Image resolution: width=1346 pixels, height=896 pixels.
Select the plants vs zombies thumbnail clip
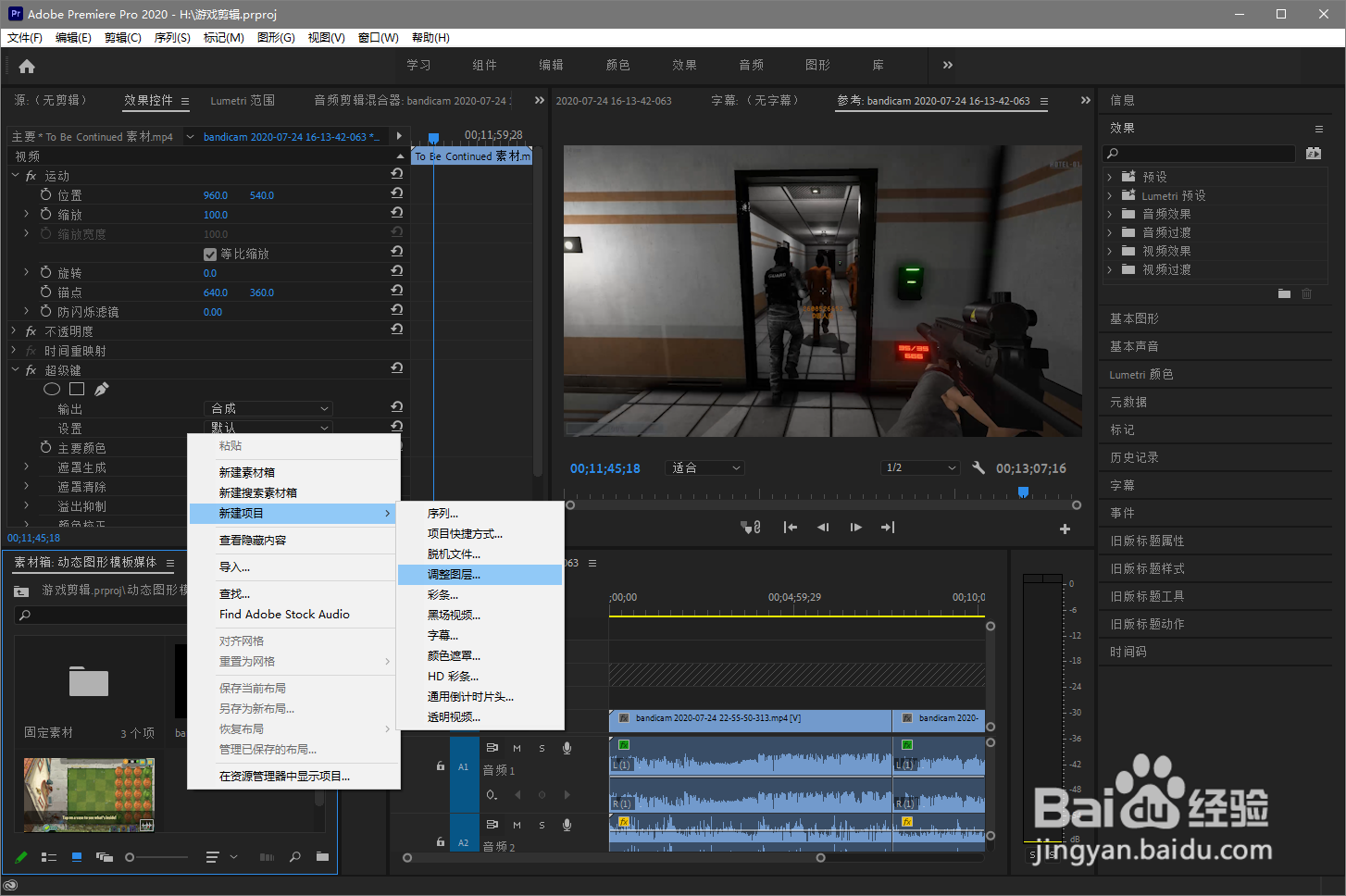(89, 795)
